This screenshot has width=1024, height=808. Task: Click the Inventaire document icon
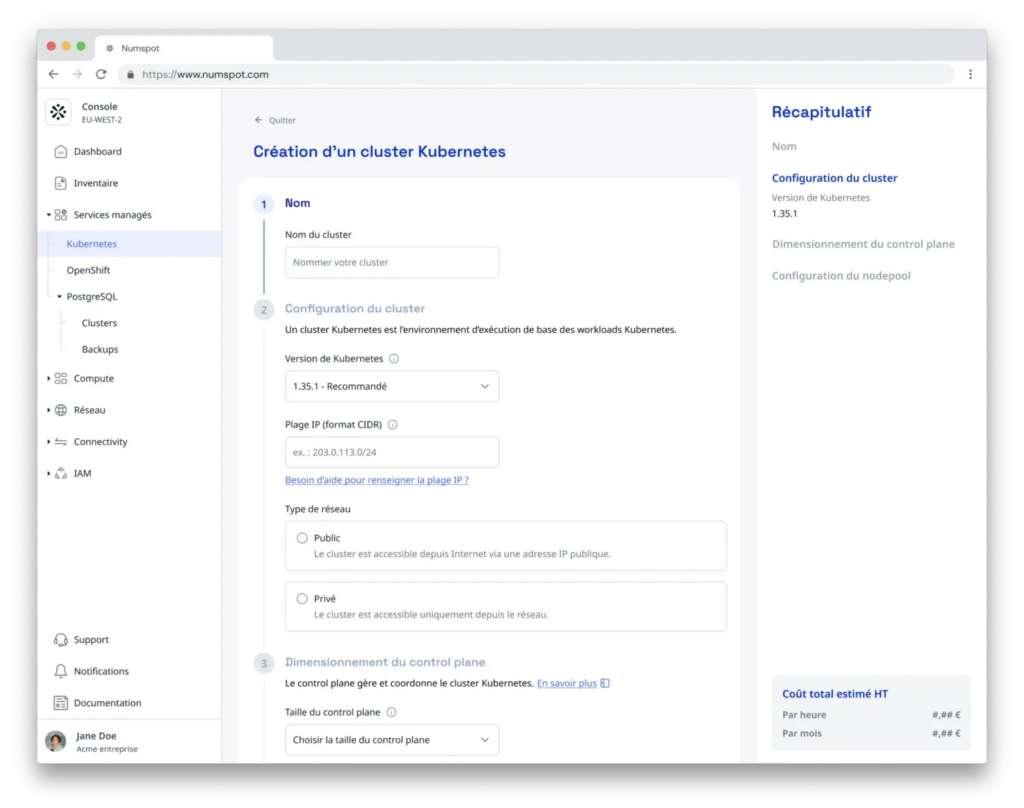coord(61,183)
